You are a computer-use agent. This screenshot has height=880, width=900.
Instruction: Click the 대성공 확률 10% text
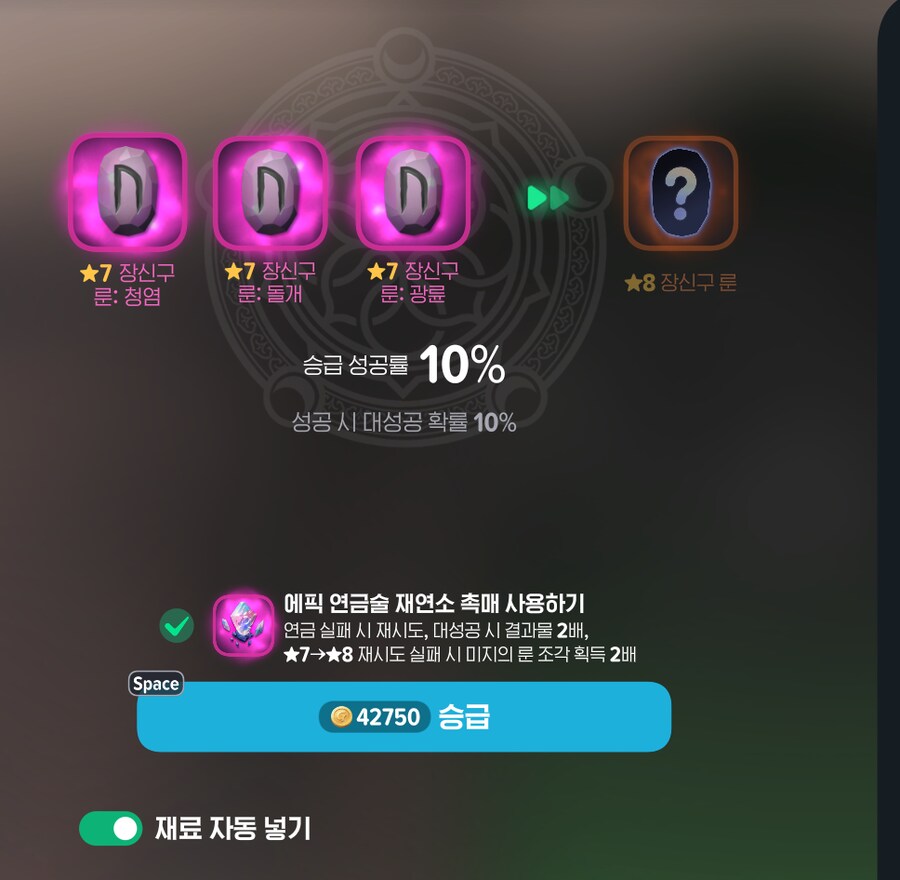404,422
